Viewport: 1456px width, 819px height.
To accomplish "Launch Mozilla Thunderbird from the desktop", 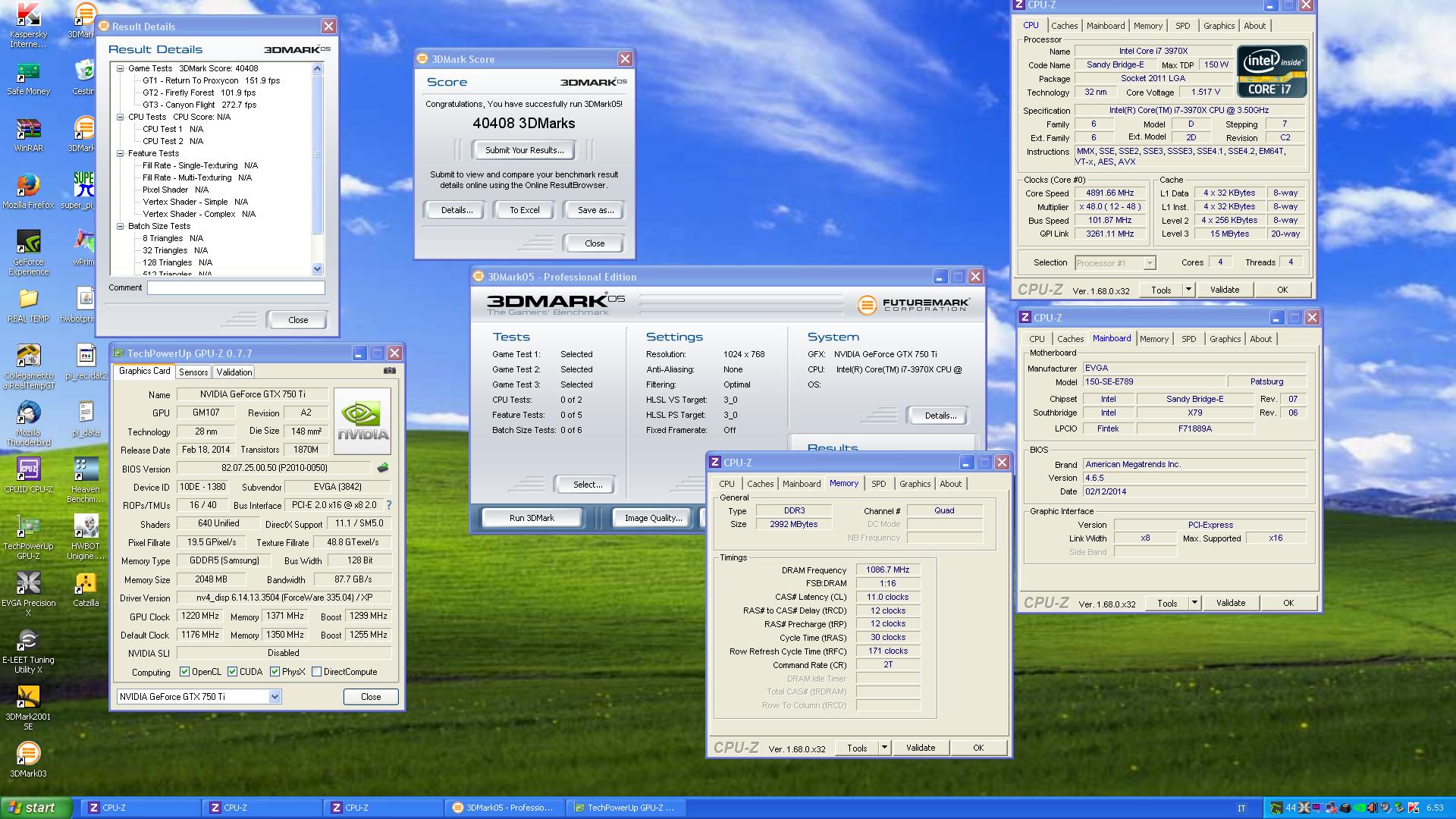I will [29, 424].
